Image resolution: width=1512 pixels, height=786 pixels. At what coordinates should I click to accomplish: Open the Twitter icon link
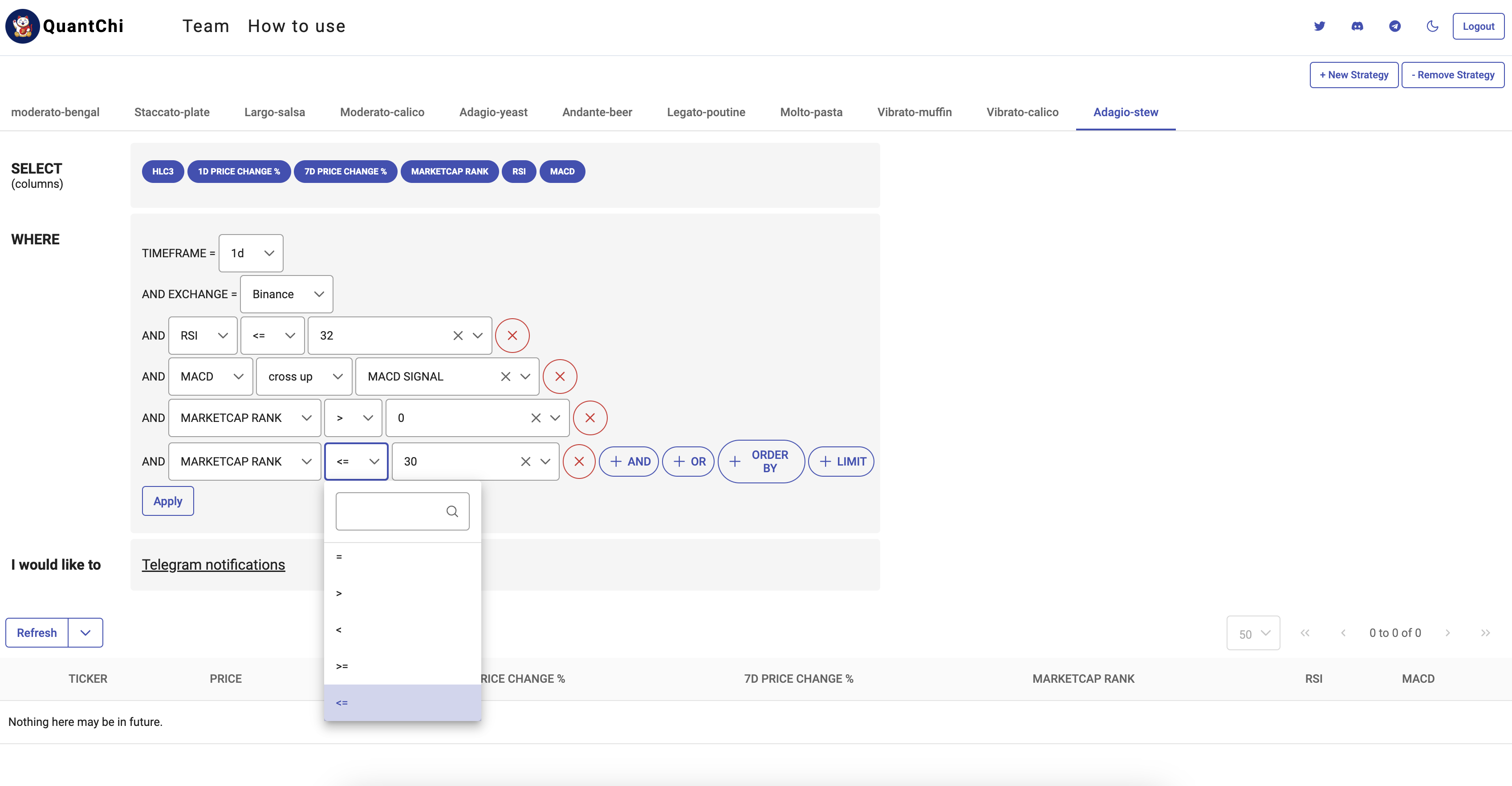click(1320, 26)
